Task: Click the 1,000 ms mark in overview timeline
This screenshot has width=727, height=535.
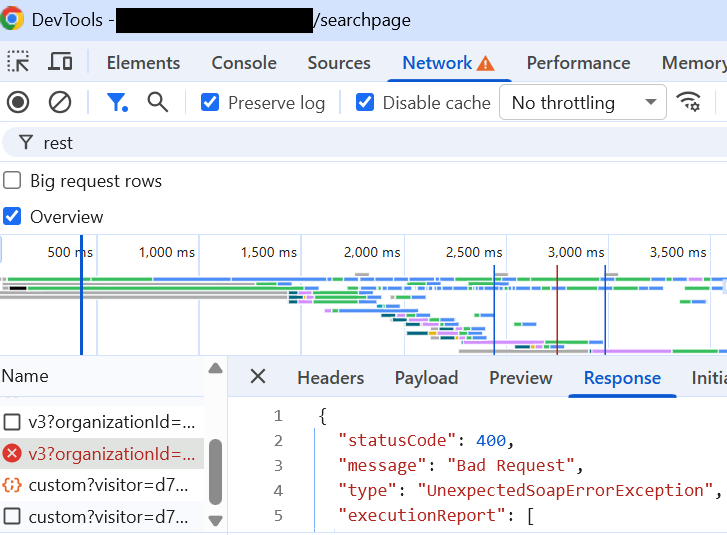Action: click(167, 252)
